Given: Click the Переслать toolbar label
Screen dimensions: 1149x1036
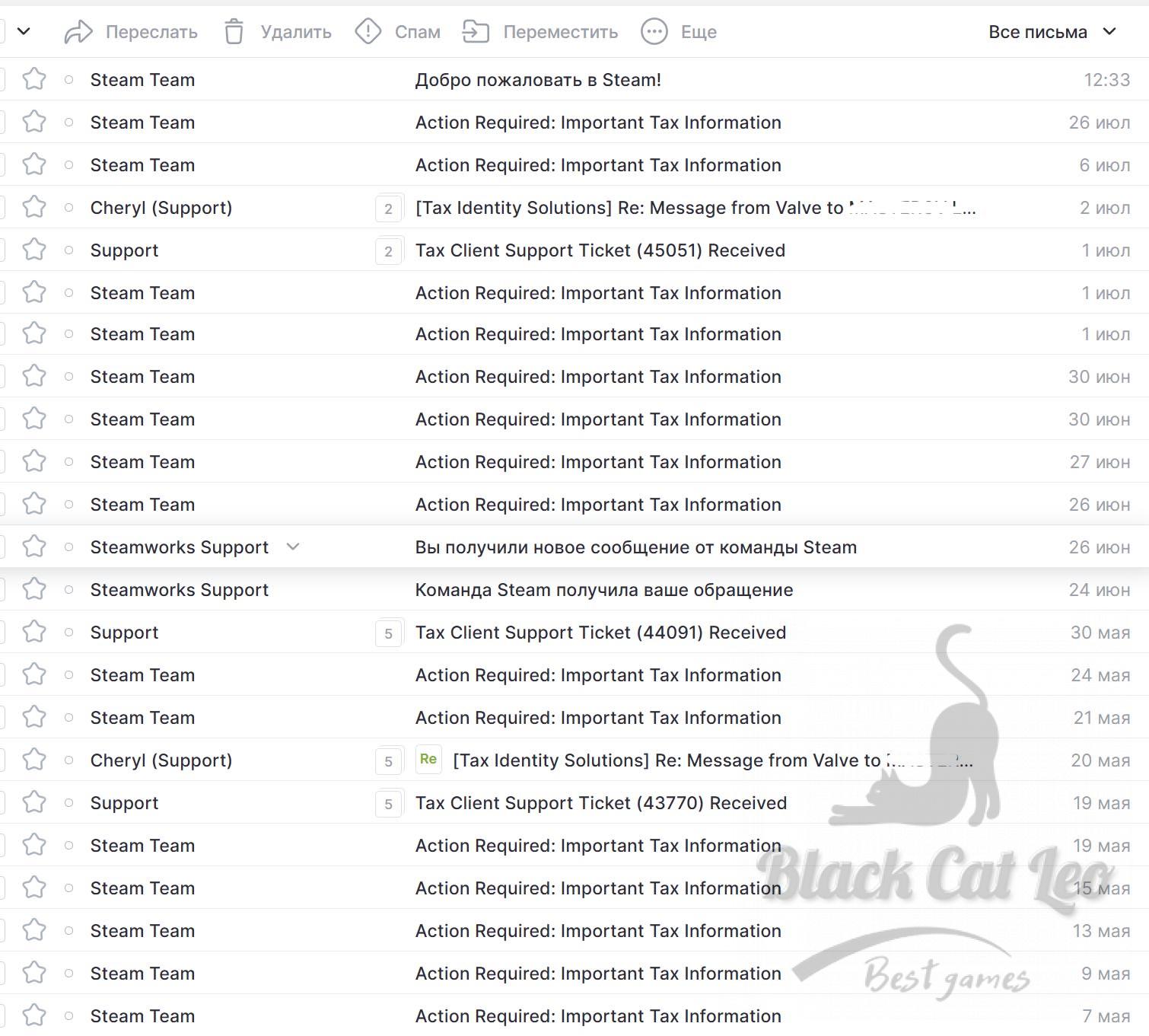Looking at the screenshot, I should coord(151,32).
